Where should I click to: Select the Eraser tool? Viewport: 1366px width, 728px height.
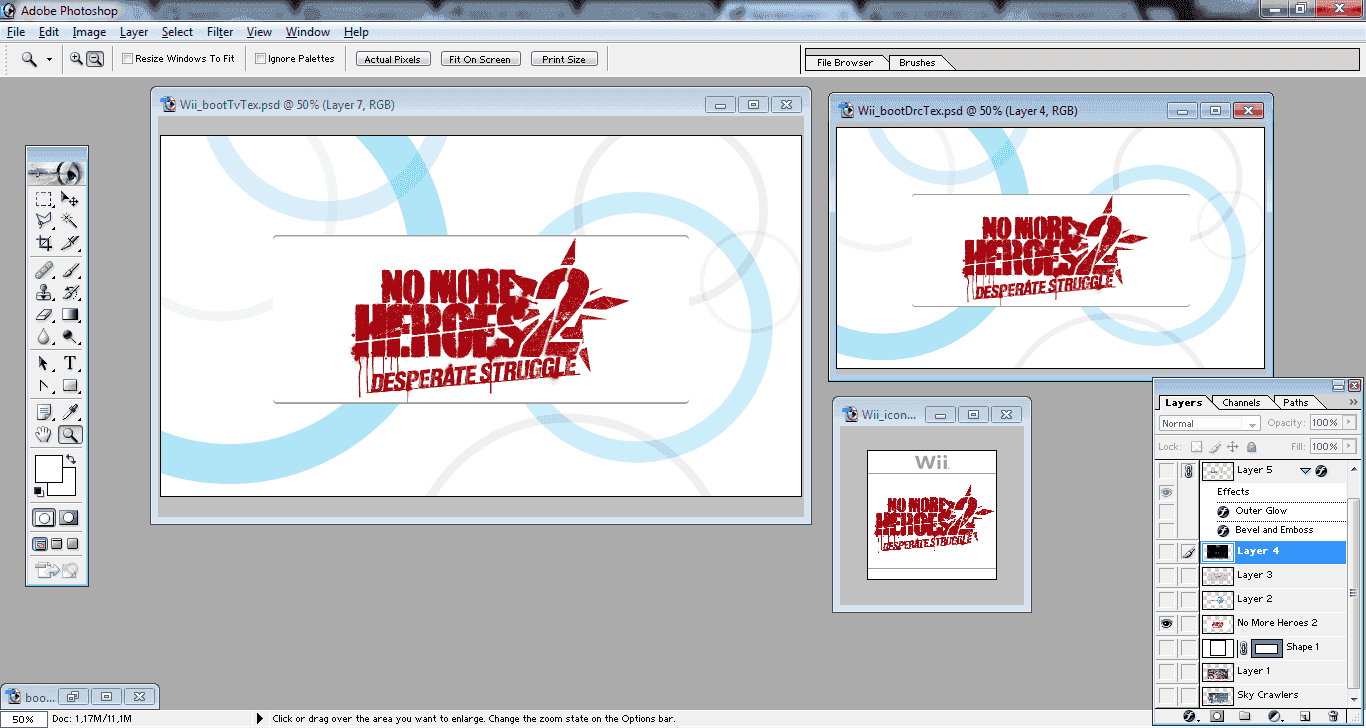pyautogui.click(x=44, y=314)
